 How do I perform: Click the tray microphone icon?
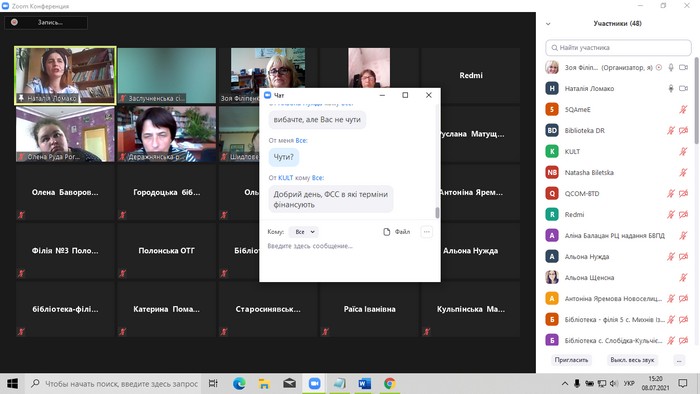pyautogui.click(x=577, y=384)
